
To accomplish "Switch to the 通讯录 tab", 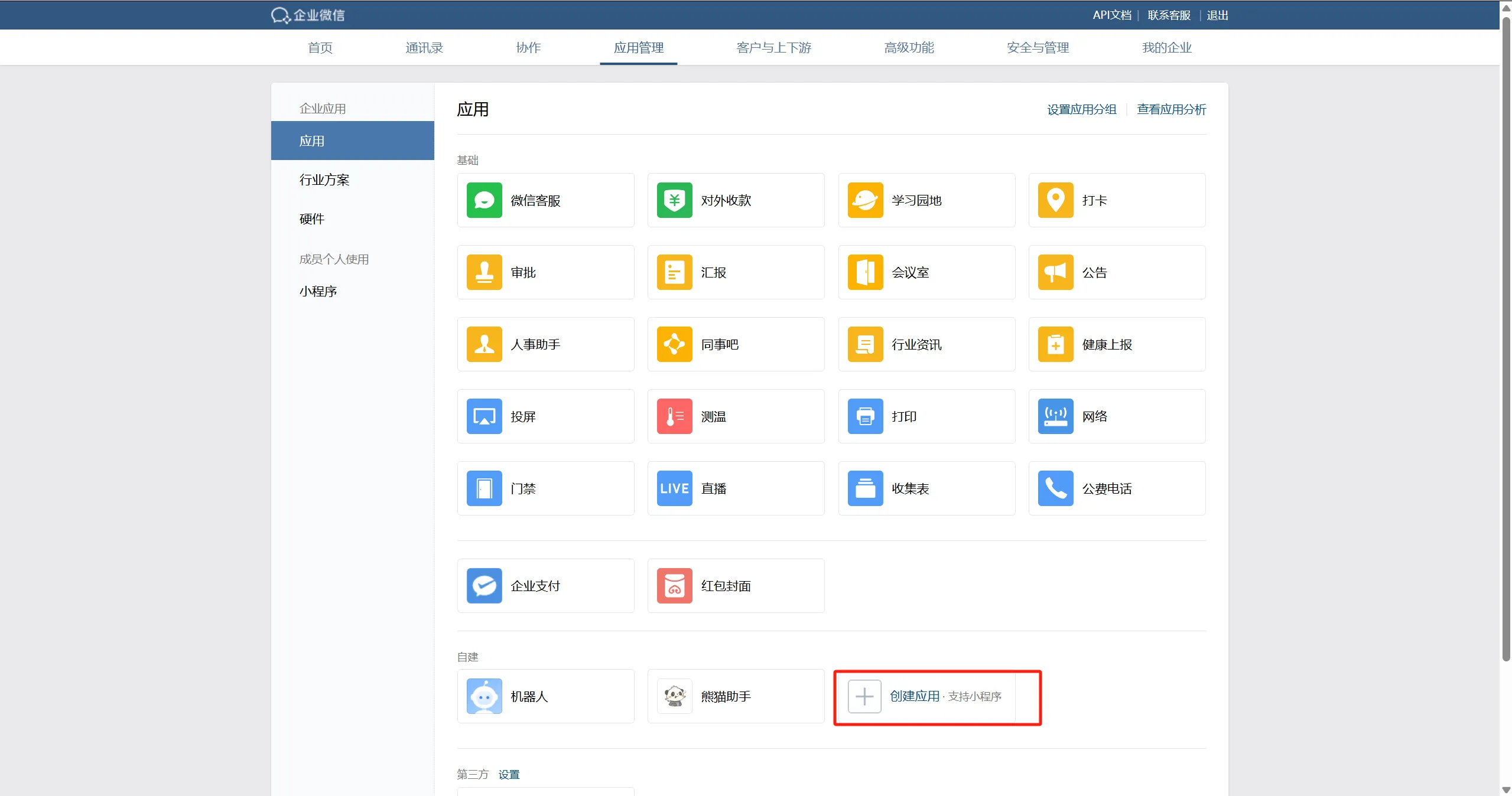I will click(424, 48).
